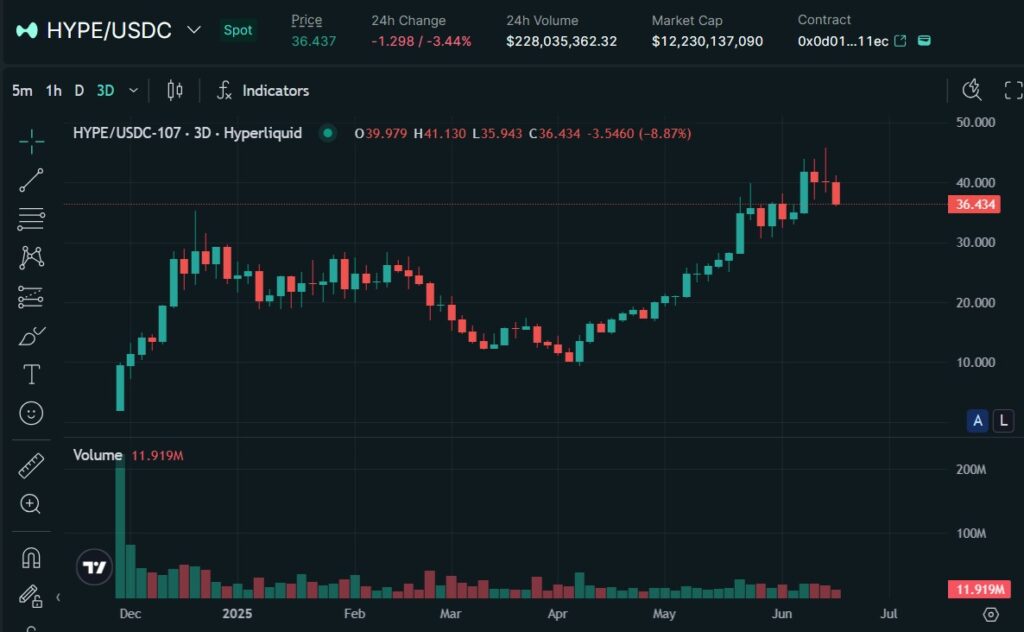This screenshot has width=1024, height=632.
Task: Switch to 5m timeframe
Action: click(x=22, y=91)
